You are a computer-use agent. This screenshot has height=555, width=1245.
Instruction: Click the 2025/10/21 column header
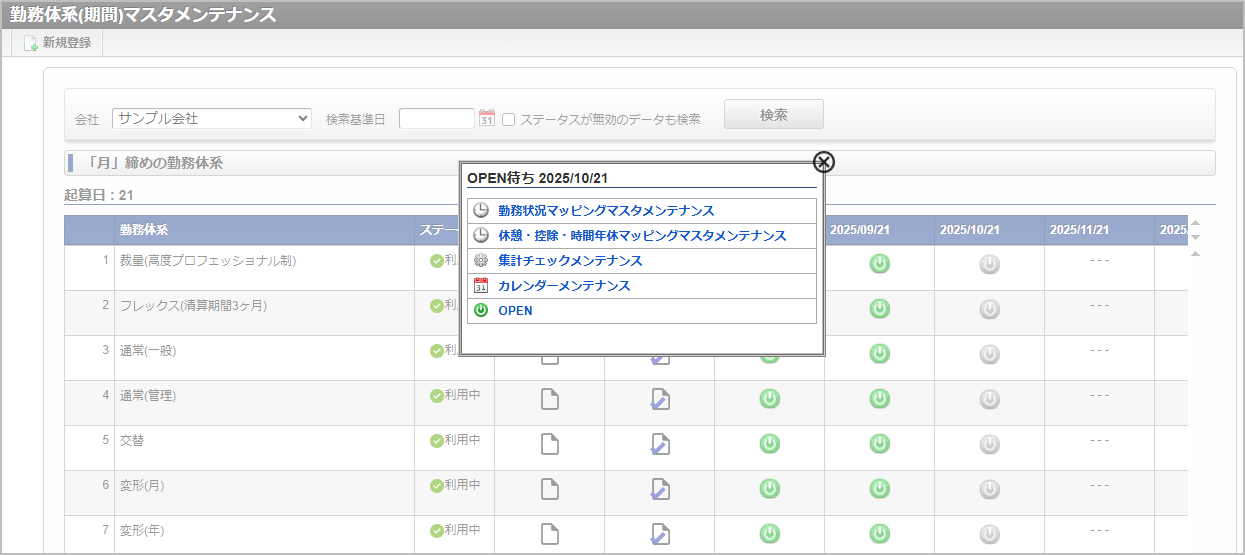(989, 230)
